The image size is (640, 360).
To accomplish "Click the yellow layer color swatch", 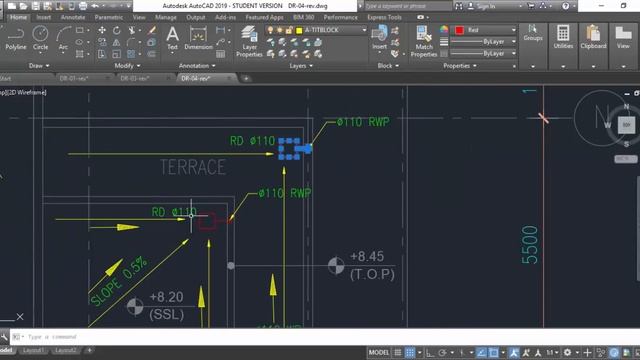I will click(299, 31).
